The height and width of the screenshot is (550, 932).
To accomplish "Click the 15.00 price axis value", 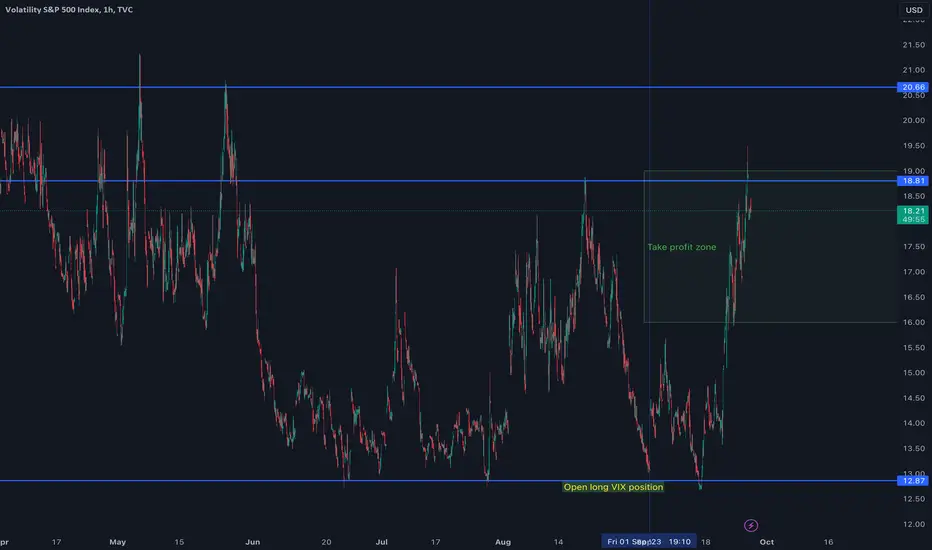I will pos(914,373).
